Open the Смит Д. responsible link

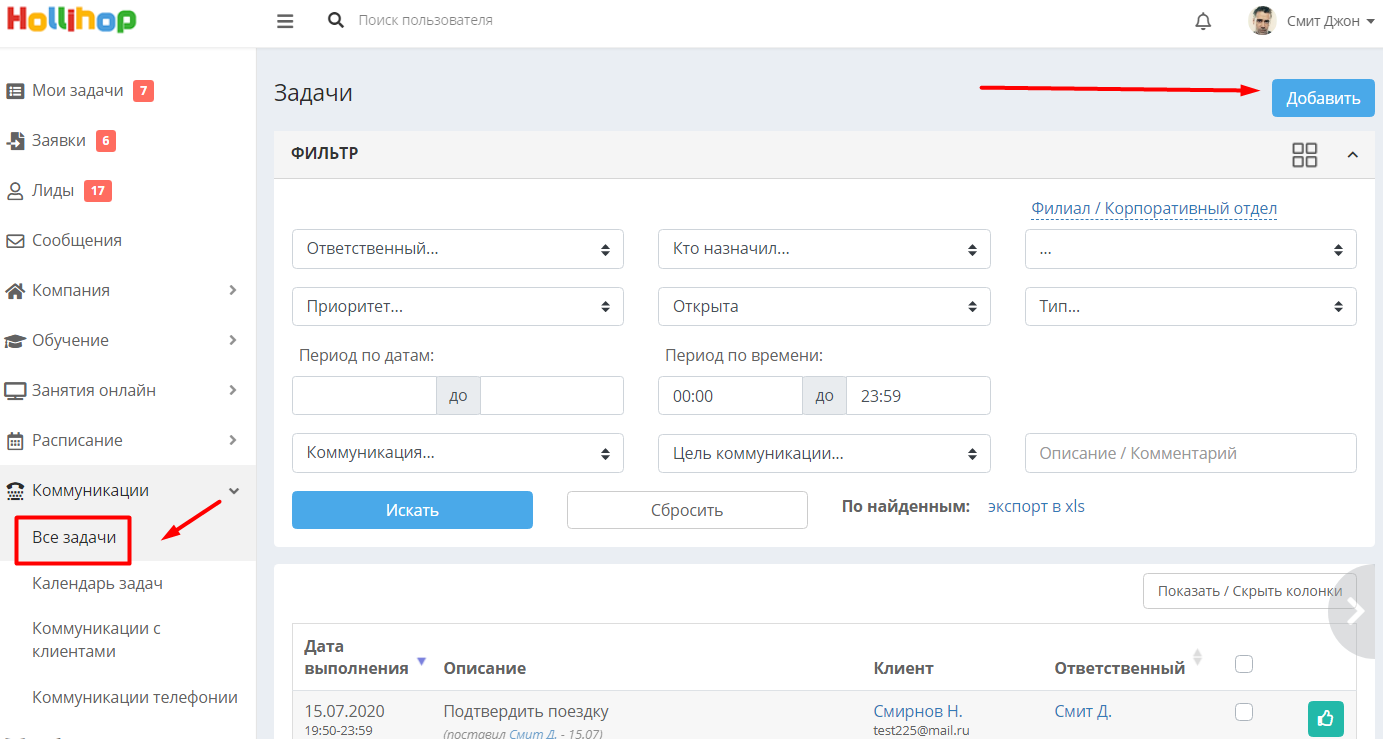point(1083,712)
